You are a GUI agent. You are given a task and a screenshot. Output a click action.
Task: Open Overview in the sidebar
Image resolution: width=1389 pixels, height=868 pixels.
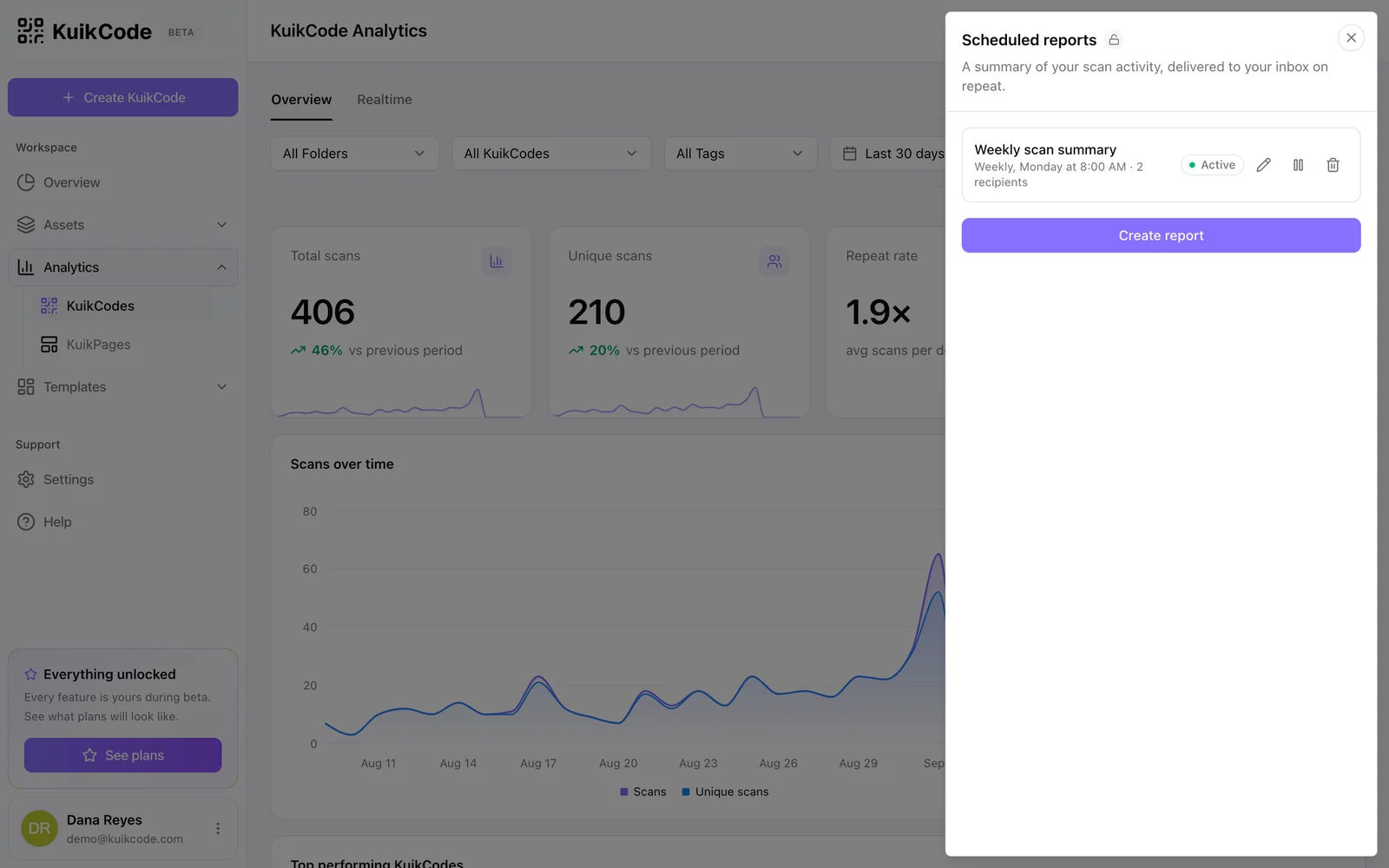(122, 182)
